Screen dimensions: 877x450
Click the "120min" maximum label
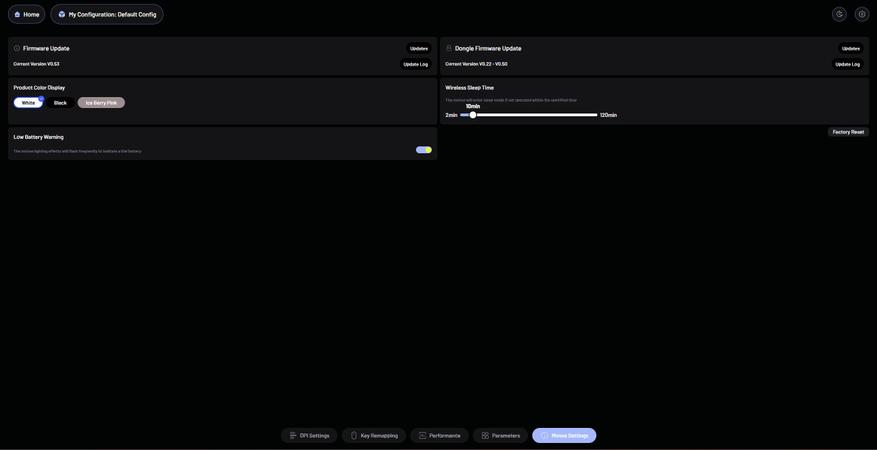point(609,115)
